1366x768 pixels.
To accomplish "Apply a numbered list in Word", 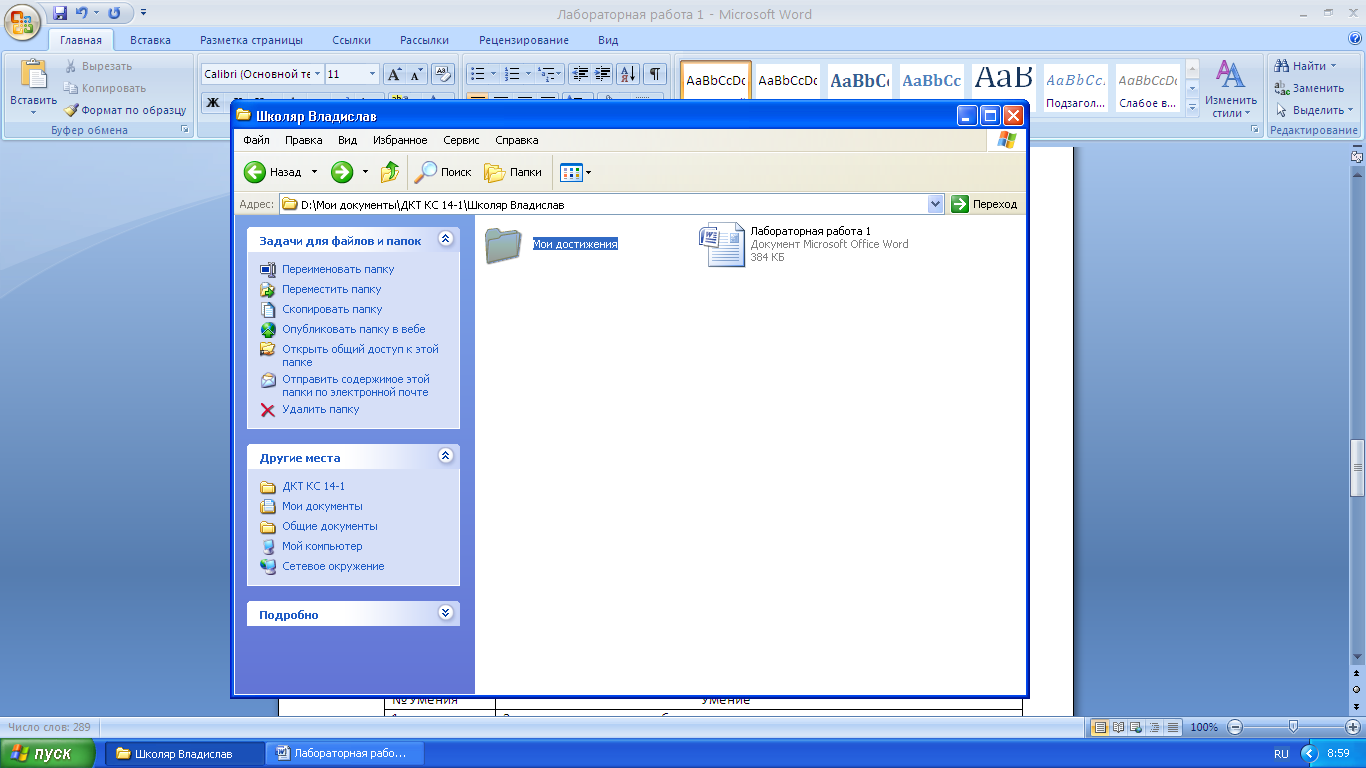I will click(512, 74).
